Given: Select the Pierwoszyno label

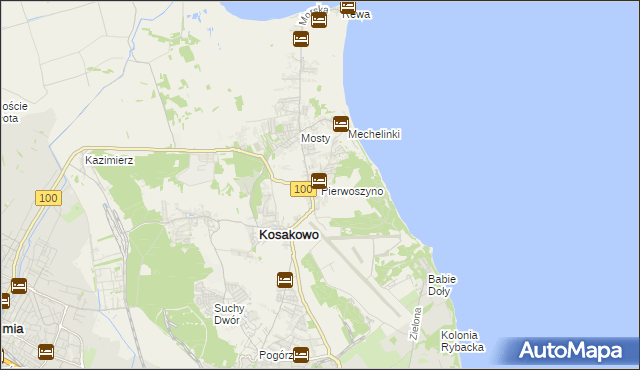Looking at the screenshot, I should [352, 191].
